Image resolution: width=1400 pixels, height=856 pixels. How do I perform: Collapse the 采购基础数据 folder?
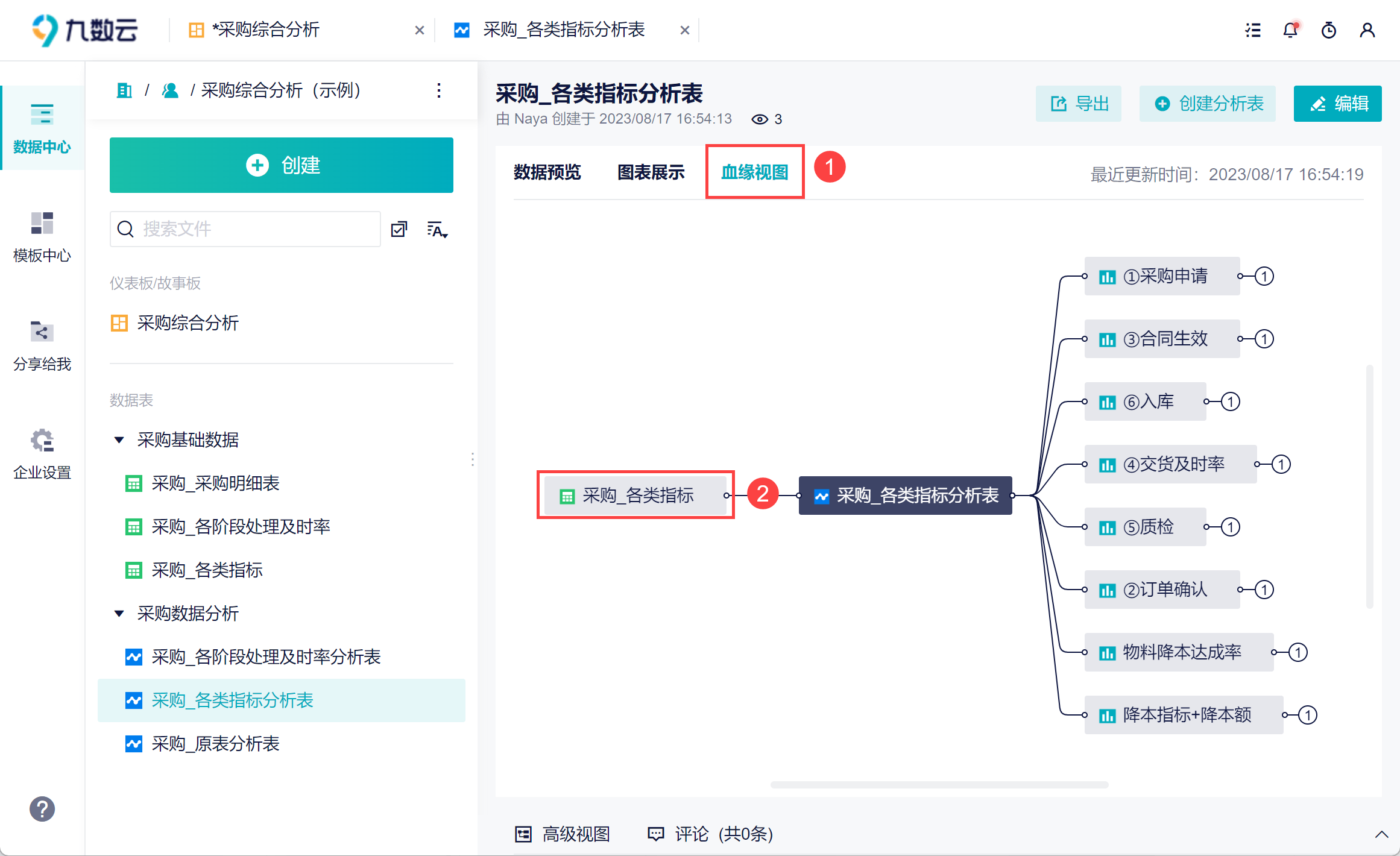pyautogui.click(x=119, y=440)
